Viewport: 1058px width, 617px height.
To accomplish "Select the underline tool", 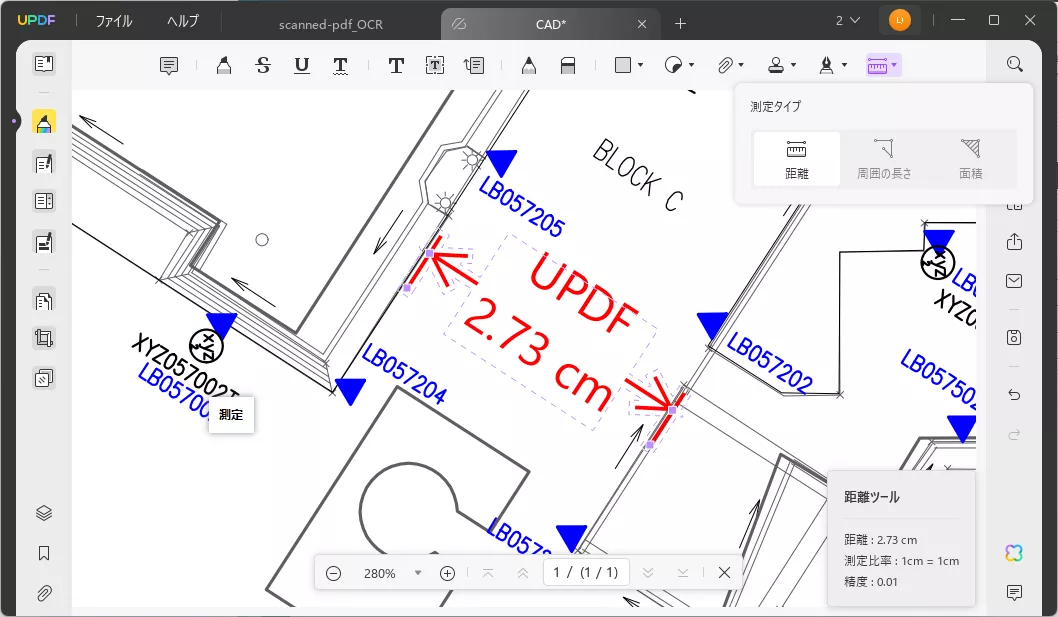I will pos(302,65).
